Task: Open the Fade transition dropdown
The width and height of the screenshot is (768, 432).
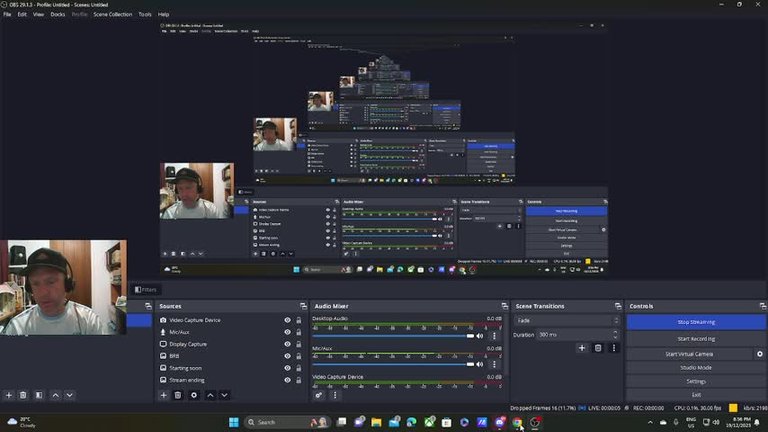Action: click(566, 320)
